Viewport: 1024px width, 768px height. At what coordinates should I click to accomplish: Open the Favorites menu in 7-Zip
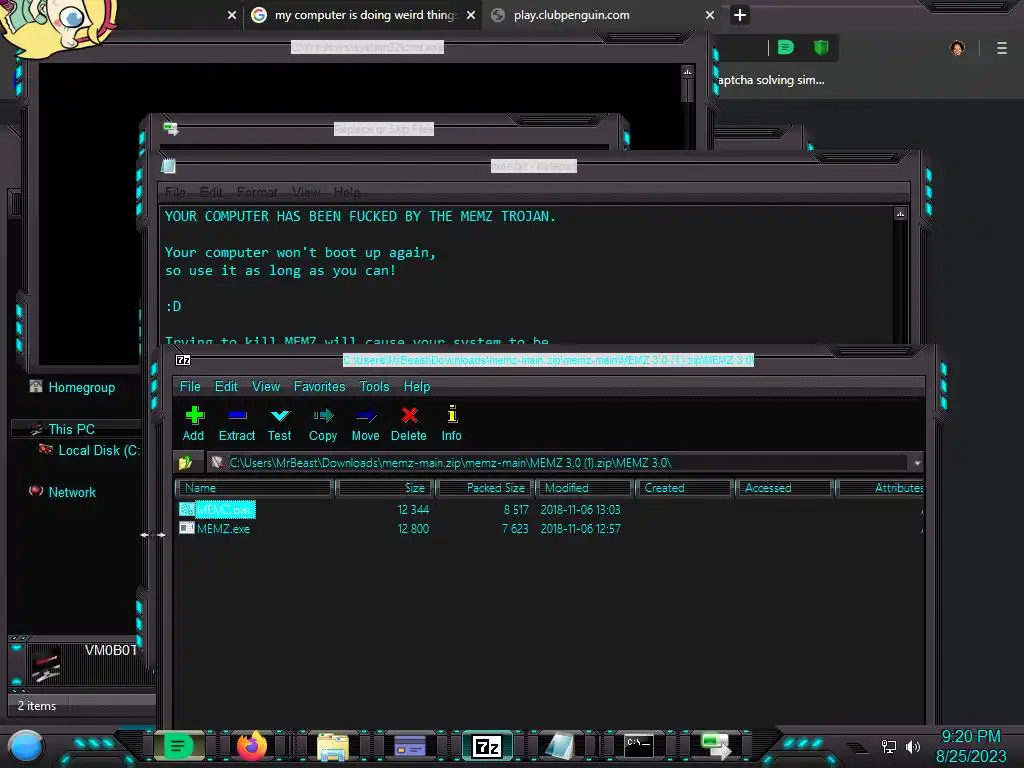pos(319,386)
